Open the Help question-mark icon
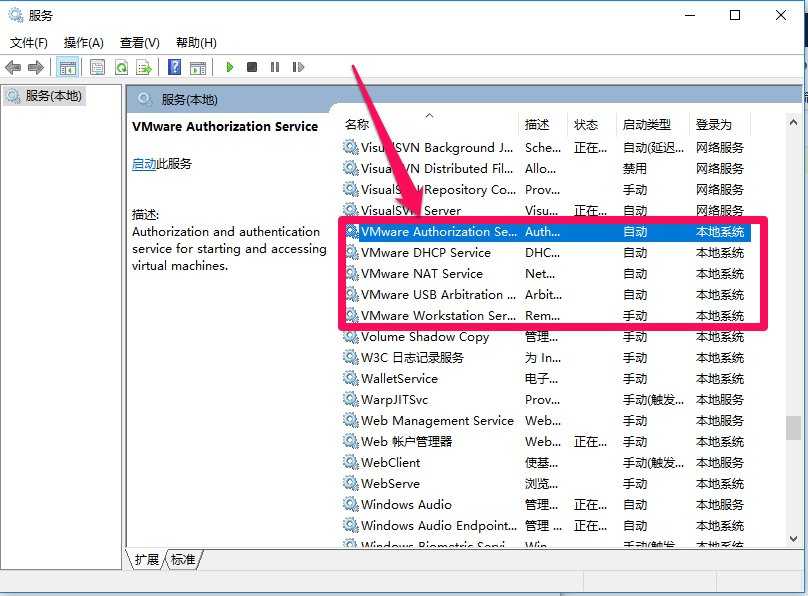 pyautogui.click(x=175, y=67)
